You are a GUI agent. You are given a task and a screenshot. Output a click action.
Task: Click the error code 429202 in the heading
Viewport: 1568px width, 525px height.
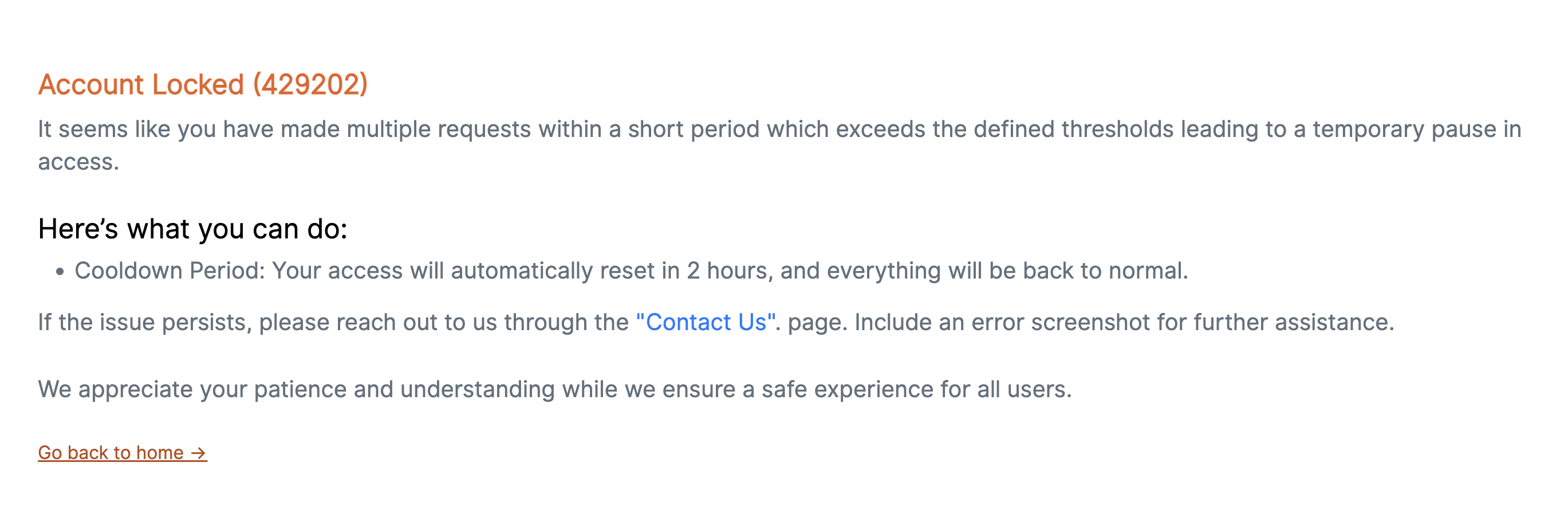(312, 84)
